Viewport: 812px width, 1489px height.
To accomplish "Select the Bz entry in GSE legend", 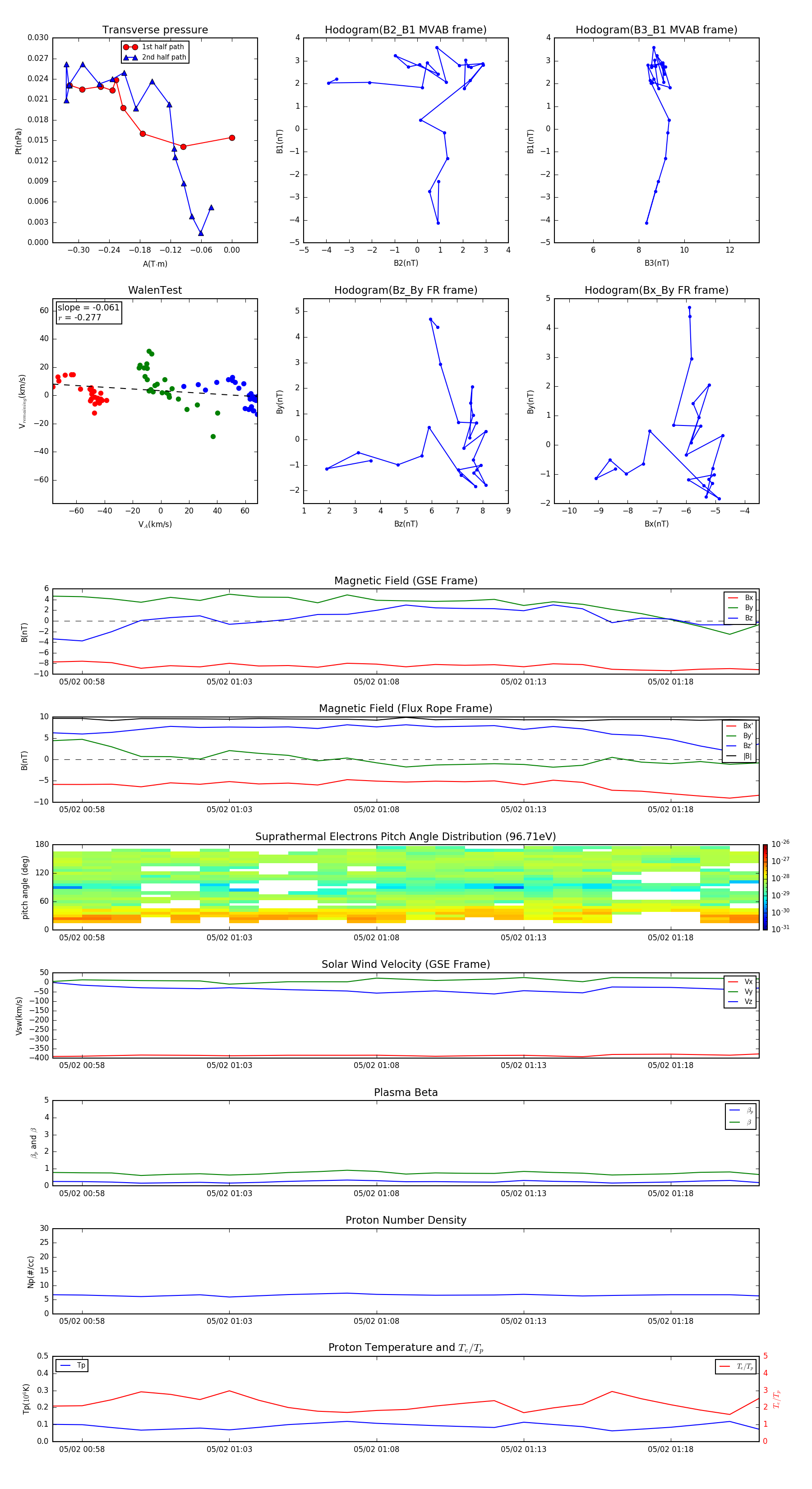I will (x=741, y=618).
